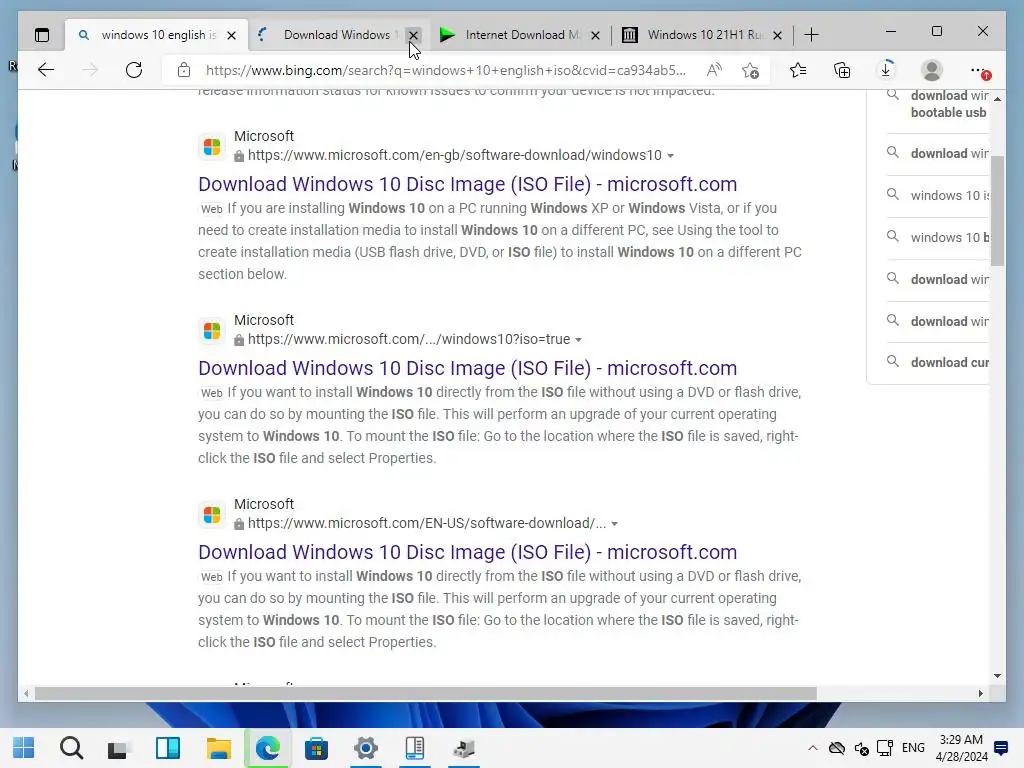Click the scroll down arrow
The image size is (1024, 768).
pos(997,676)
